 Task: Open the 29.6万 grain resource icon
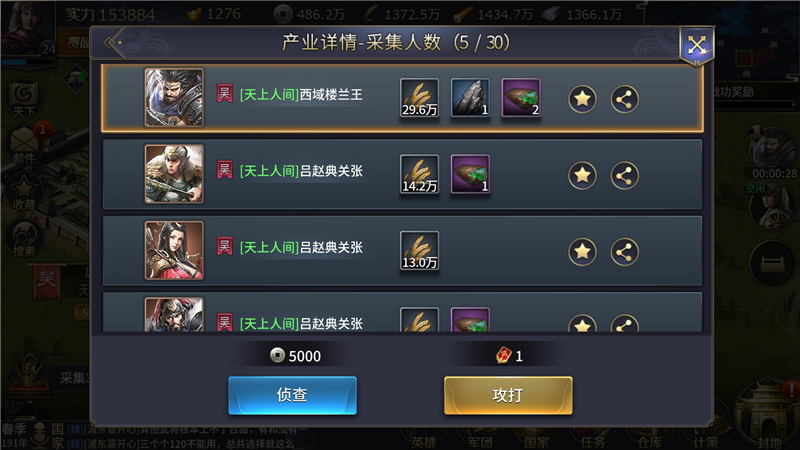[x=419, y=97]
